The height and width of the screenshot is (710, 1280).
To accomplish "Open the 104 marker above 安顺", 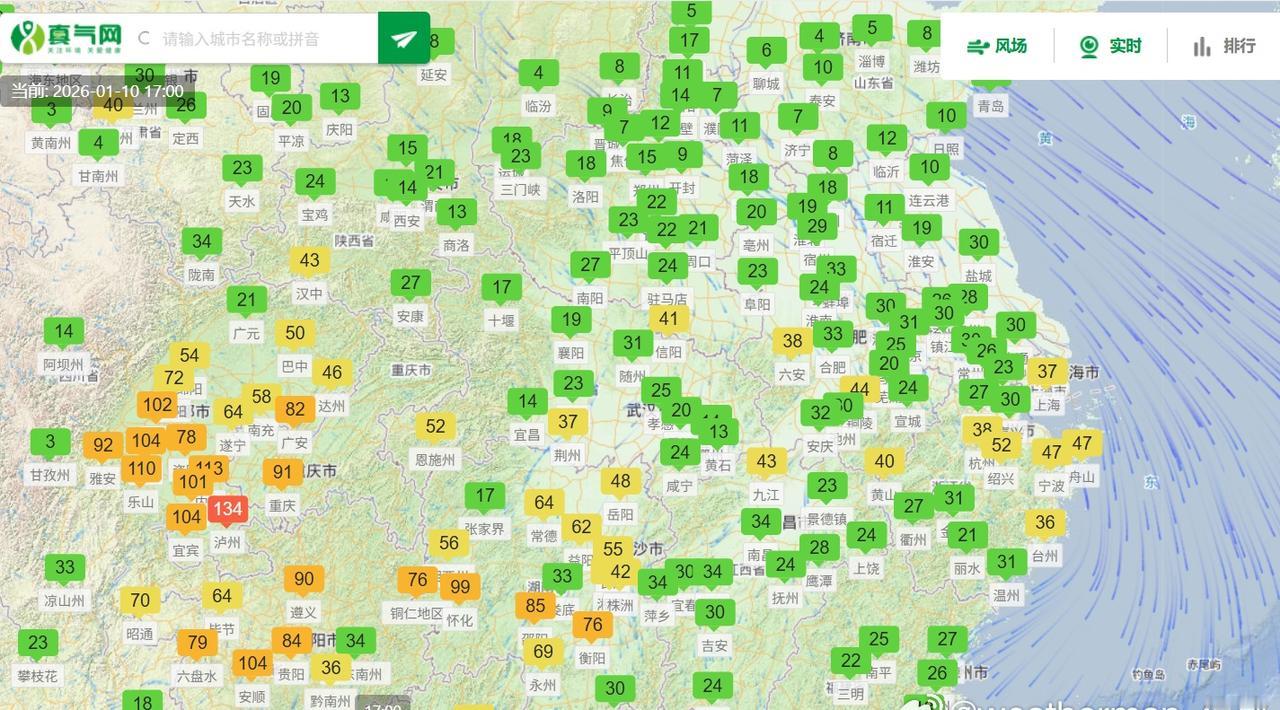I will (x=252, y=664).
